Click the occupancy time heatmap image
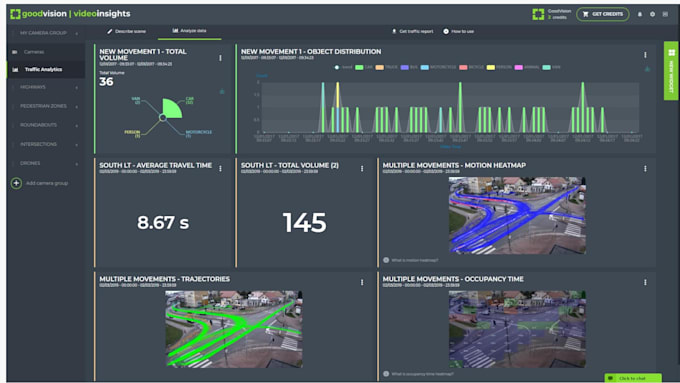Screen dimensions: 680x383 click(x=517, y=329)
